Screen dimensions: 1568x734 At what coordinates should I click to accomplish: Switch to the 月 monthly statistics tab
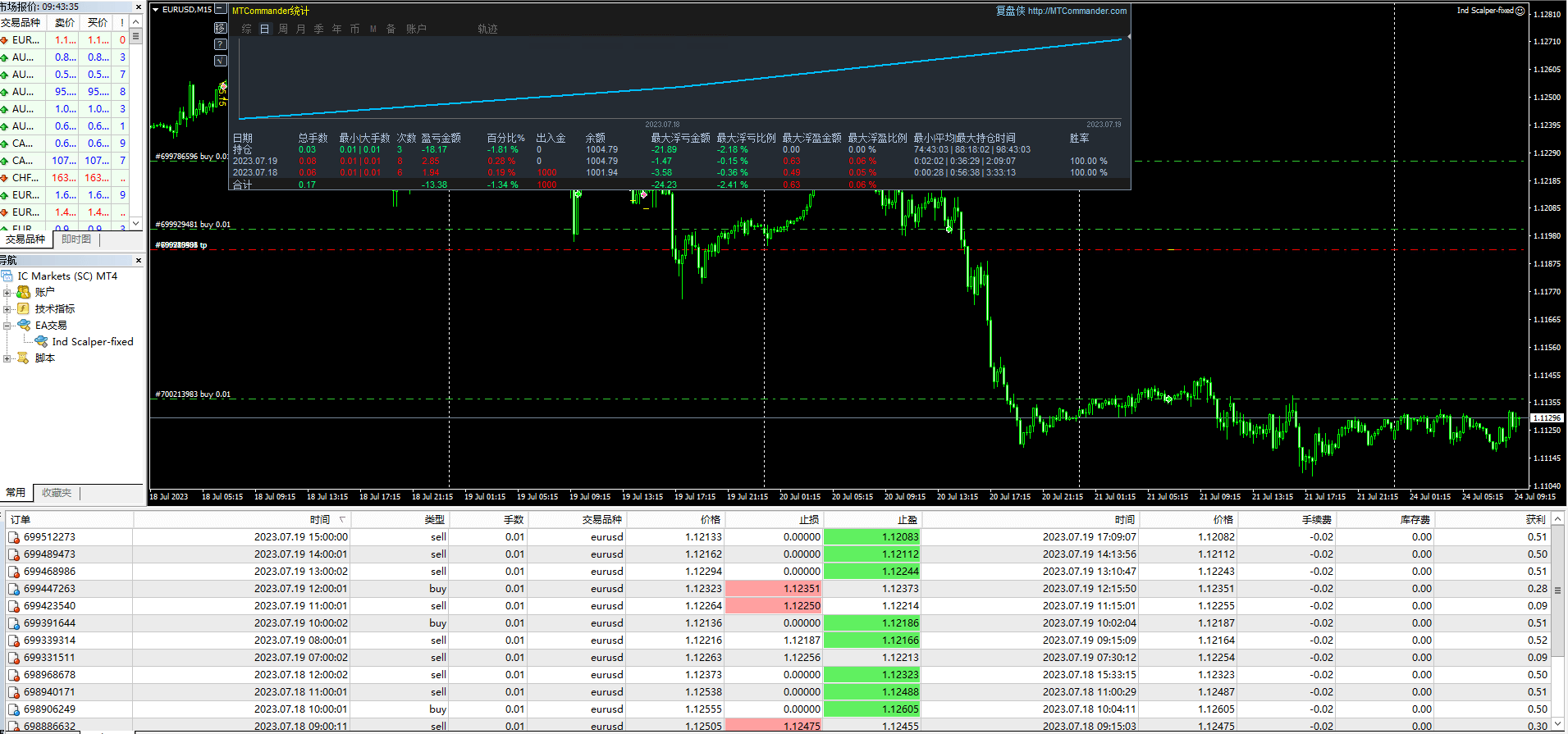[x=301, y=29]
